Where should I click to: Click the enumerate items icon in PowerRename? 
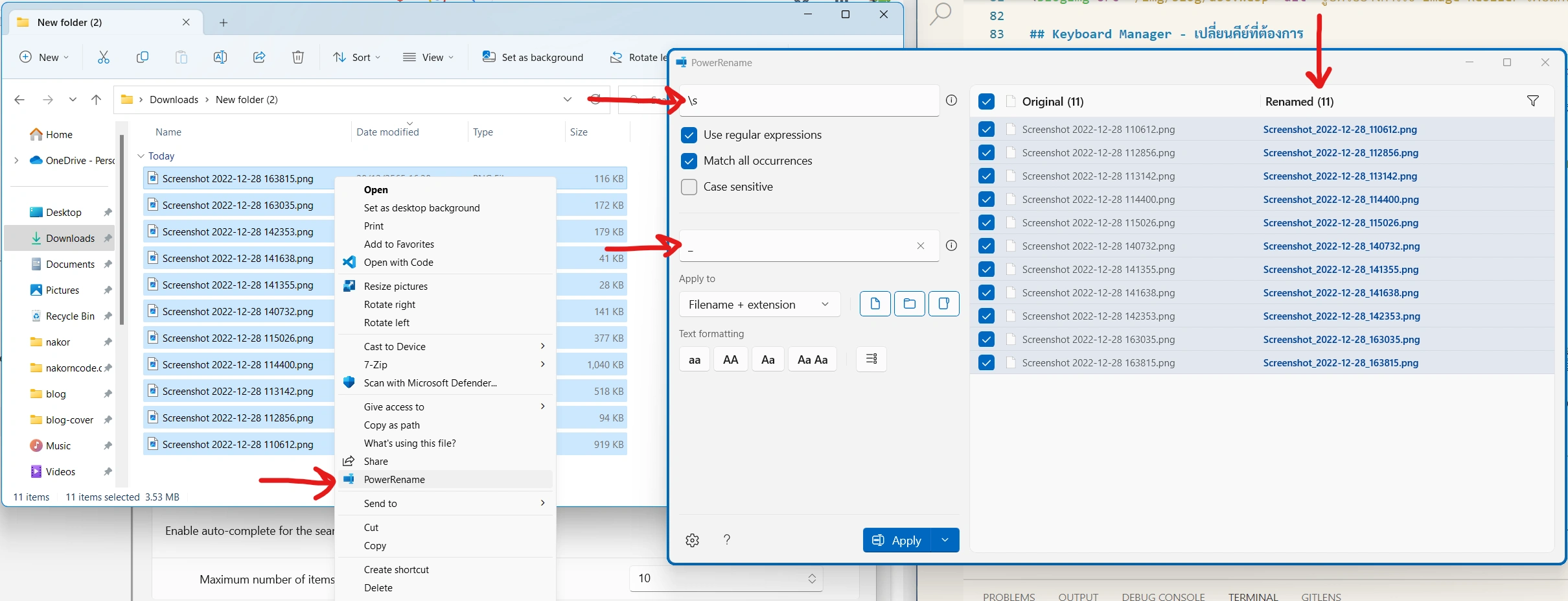click(x=871, y=359)
